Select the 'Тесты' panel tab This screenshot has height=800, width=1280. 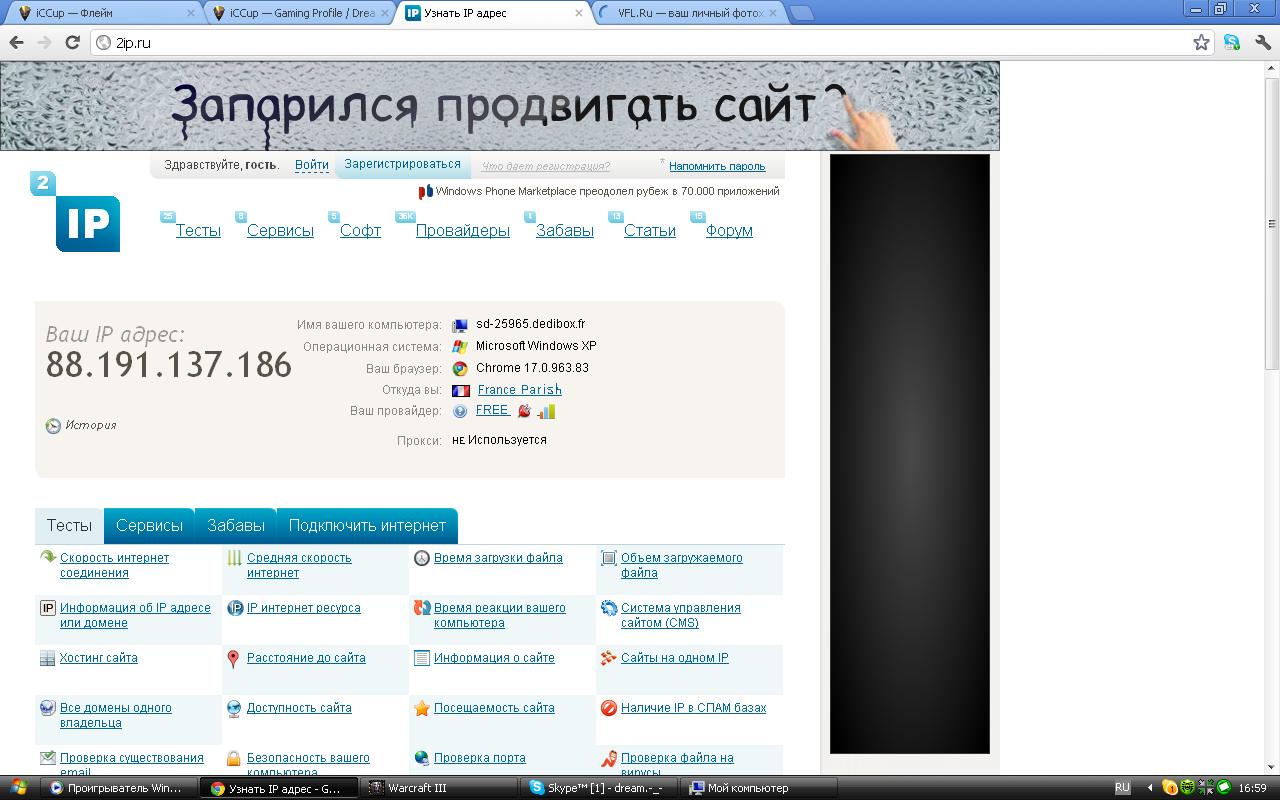click(69, 526)
